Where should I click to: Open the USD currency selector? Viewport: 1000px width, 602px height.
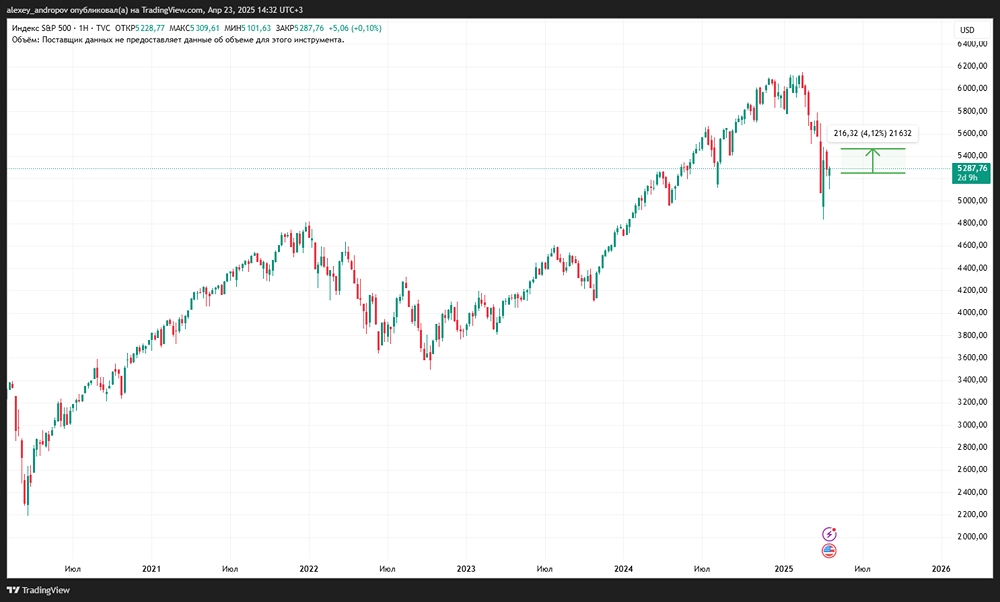point(967,30)
